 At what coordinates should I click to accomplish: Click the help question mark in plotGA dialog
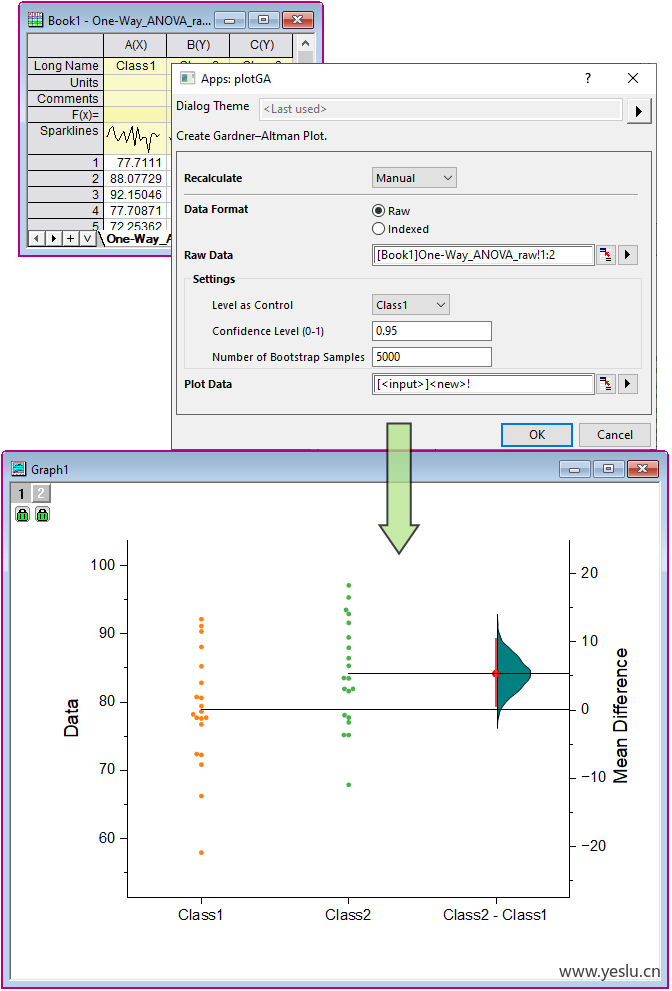click(x=588, y=78)
